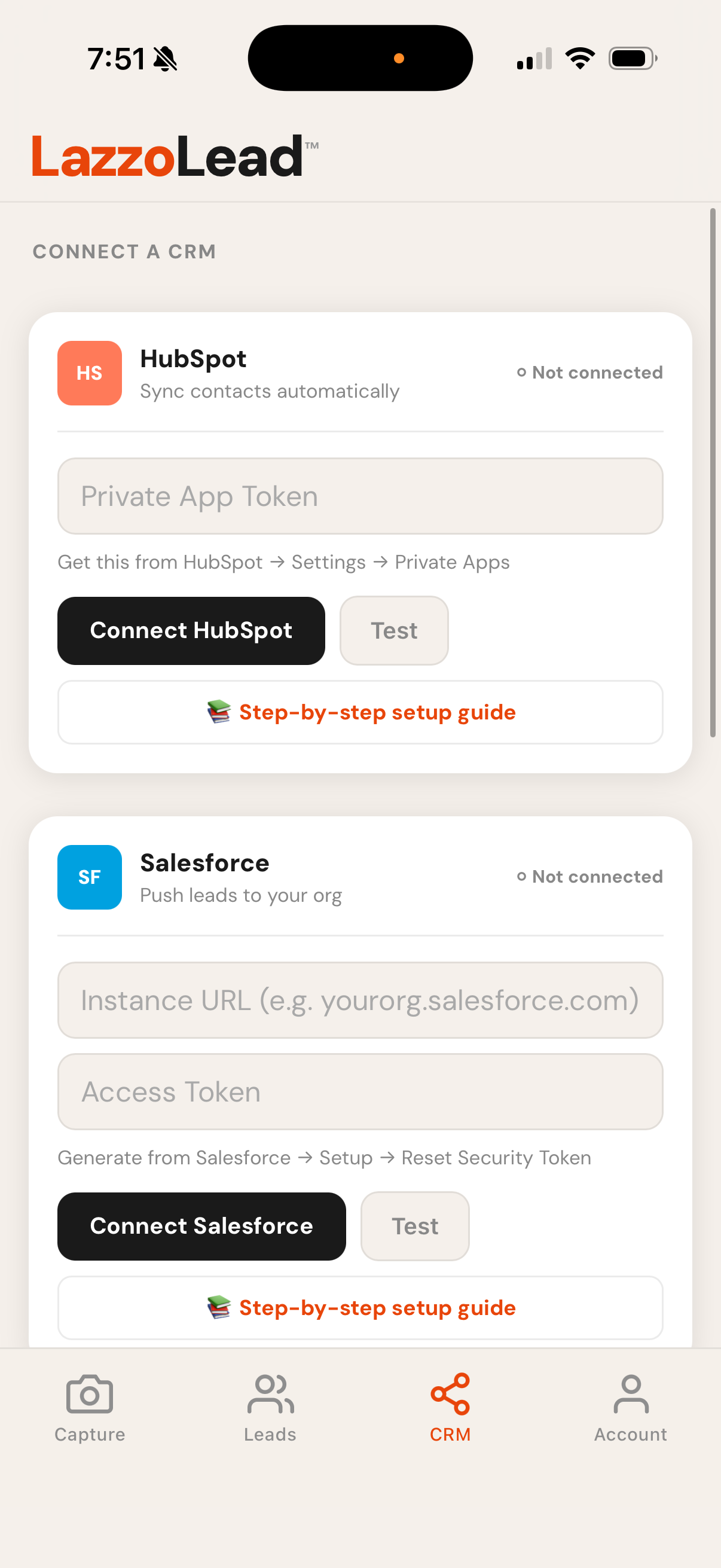Tap HubSpot Not connected status indicator
The height and width of the screenshot is (1568, 721).
(x=589, y=373)
